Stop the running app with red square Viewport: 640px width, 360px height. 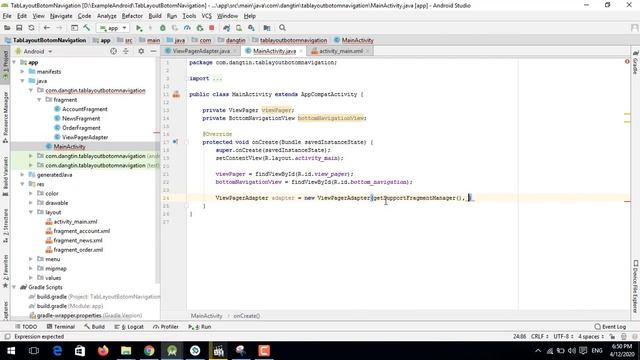(211, 28)
